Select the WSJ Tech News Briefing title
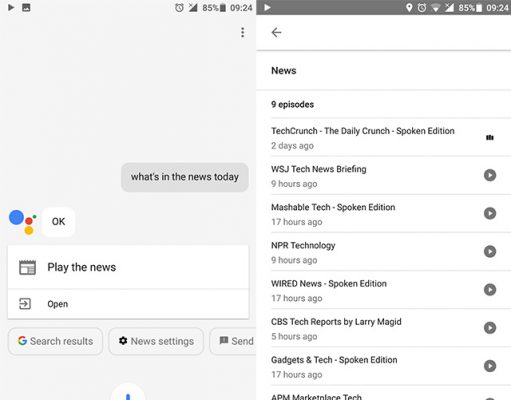The image size is (511, 400). point(319,169)
